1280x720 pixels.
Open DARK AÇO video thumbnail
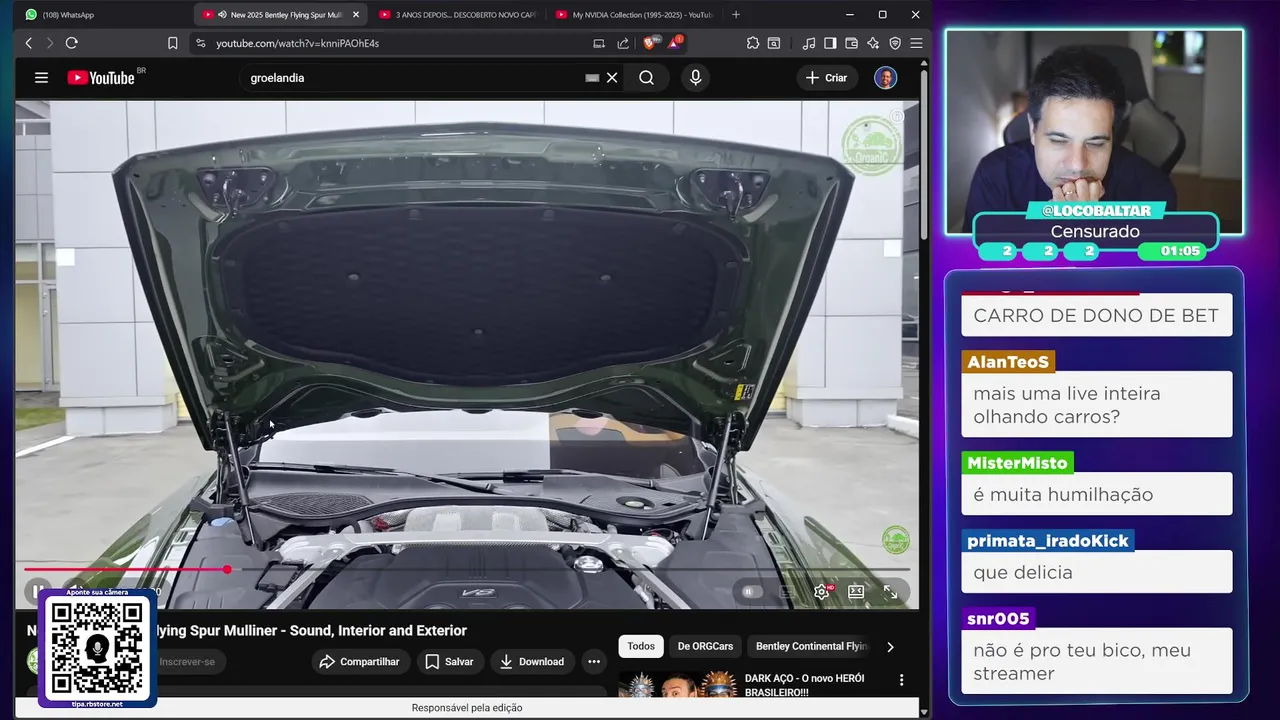(x=677, y=684)
